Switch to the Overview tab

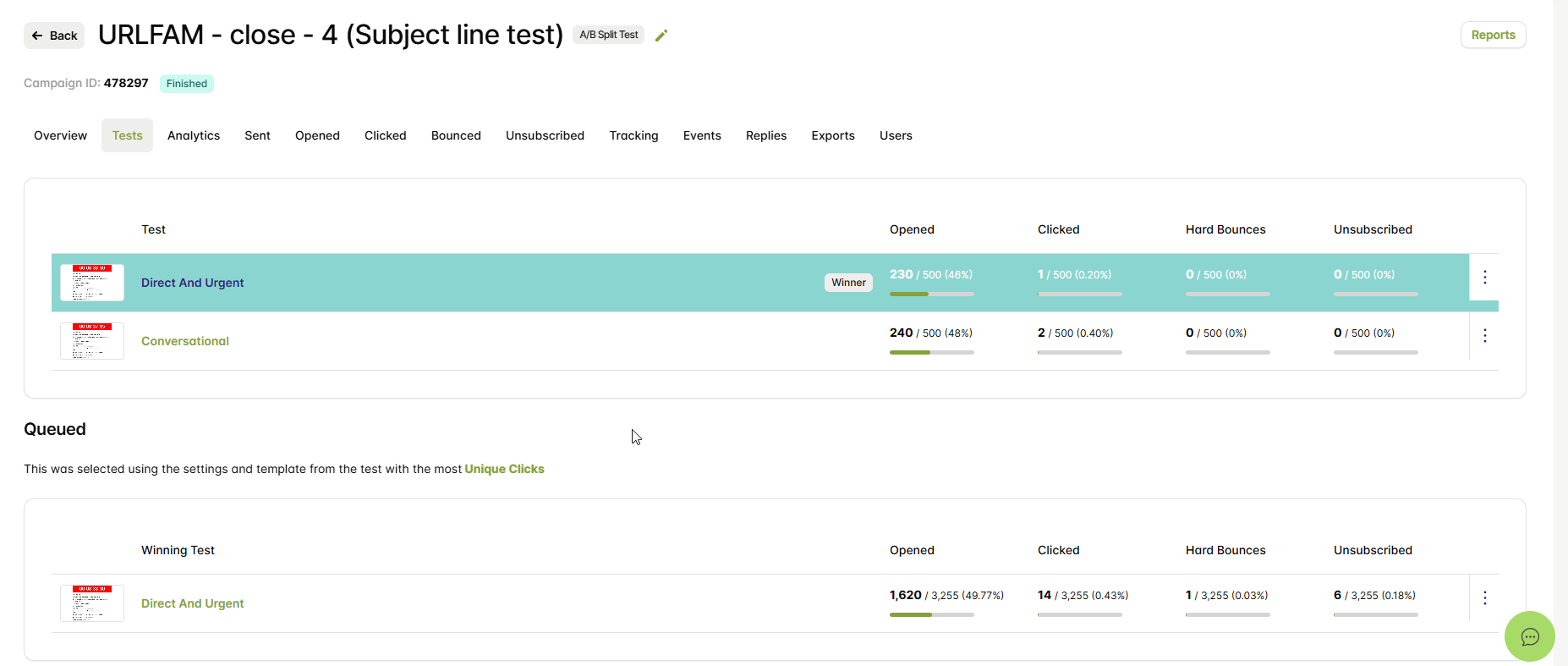pos(60,135)
